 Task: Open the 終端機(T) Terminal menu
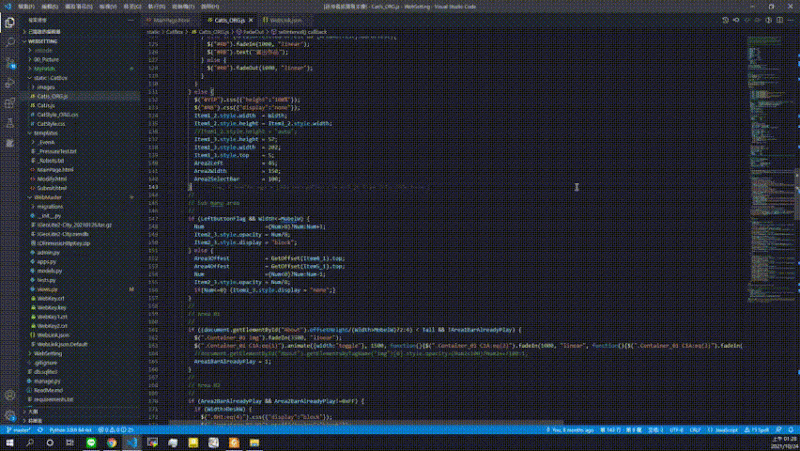pyautogui.click(x=183, y=7)
